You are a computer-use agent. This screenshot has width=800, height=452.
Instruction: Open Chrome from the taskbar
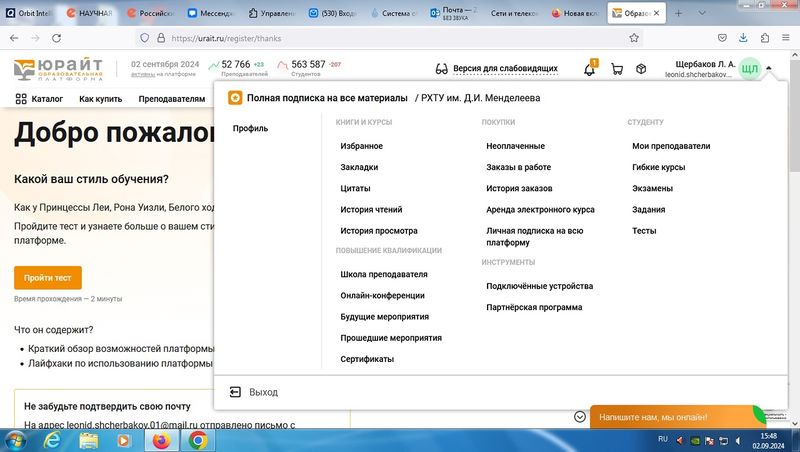tap(198, 440)
